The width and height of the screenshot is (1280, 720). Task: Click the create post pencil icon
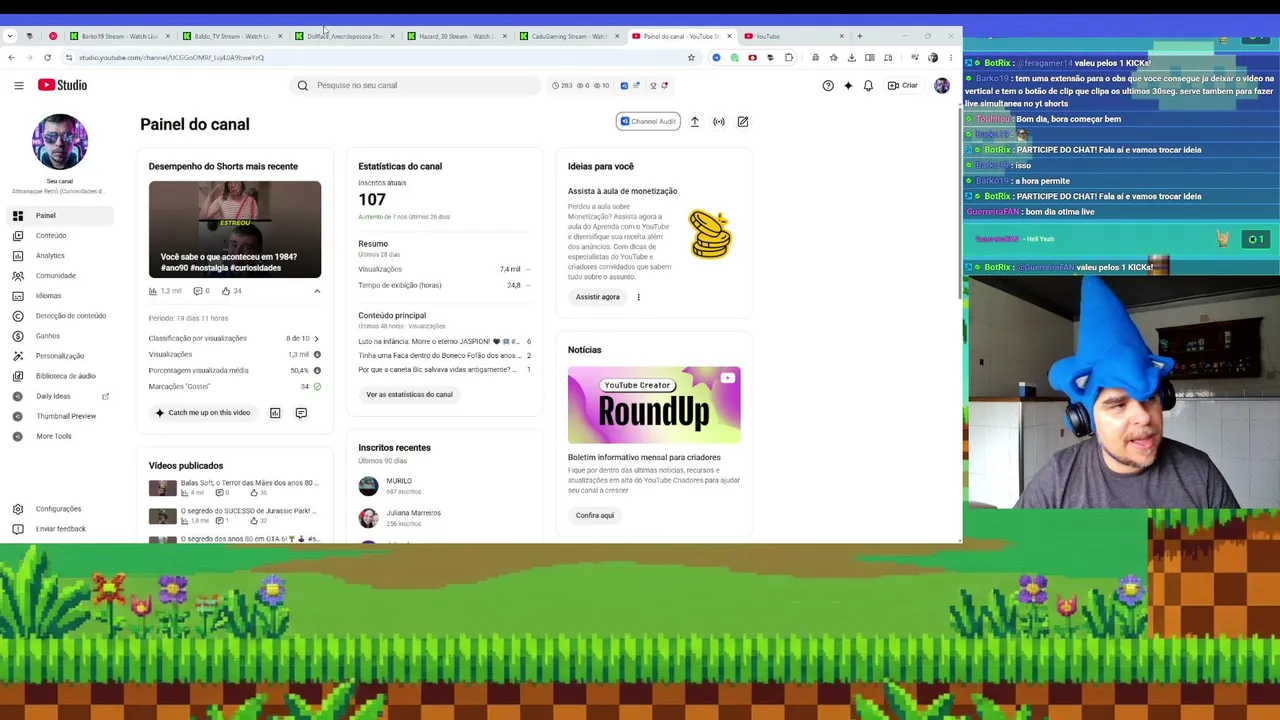coord(743,121)
